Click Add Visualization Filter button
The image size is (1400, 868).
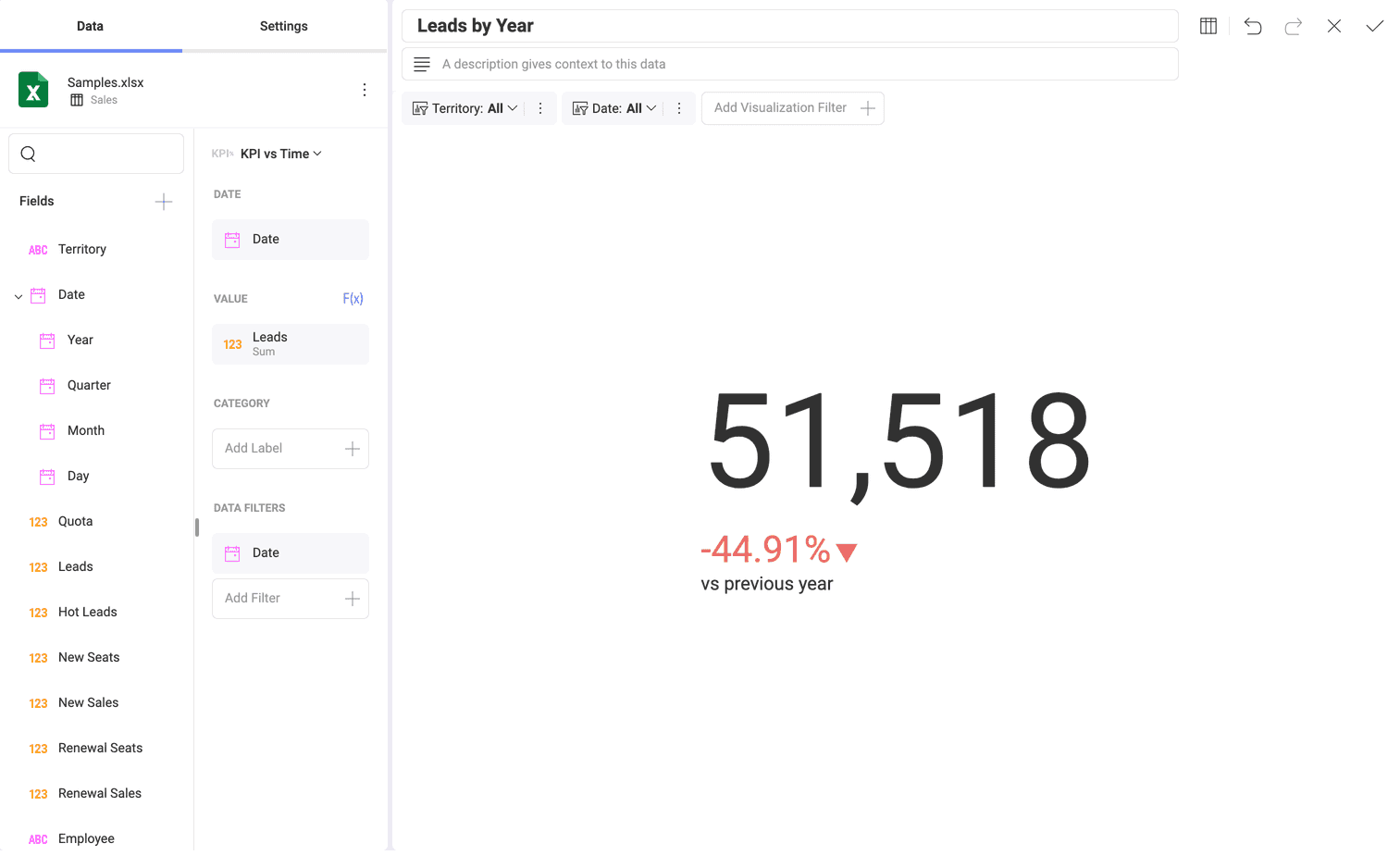(793, 108)
